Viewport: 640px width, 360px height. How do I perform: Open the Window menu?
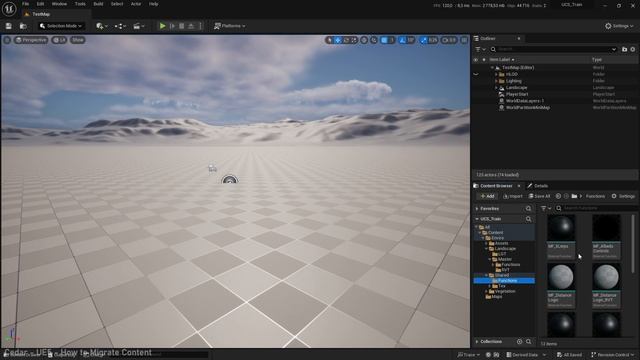[x=59, y=4]
